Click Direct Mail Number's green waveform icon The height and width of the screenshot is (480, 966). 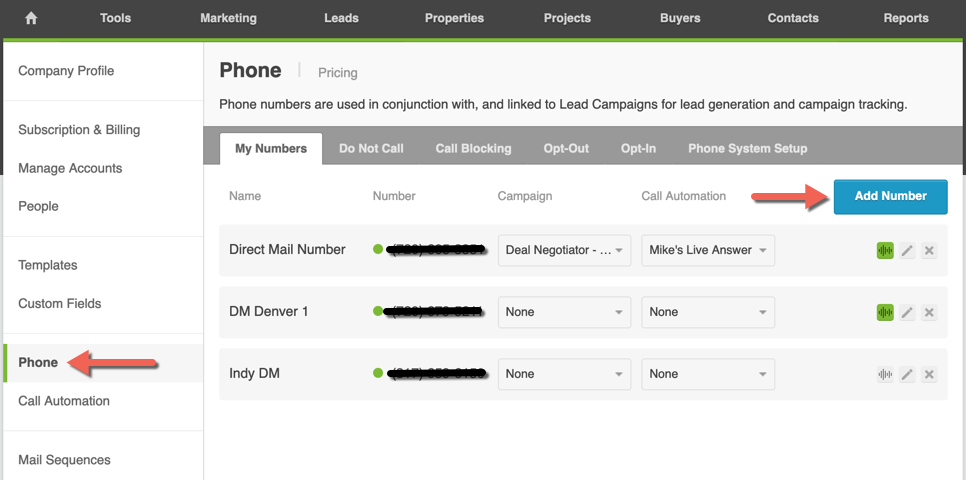pyautogui.click(x=885, y=250)
